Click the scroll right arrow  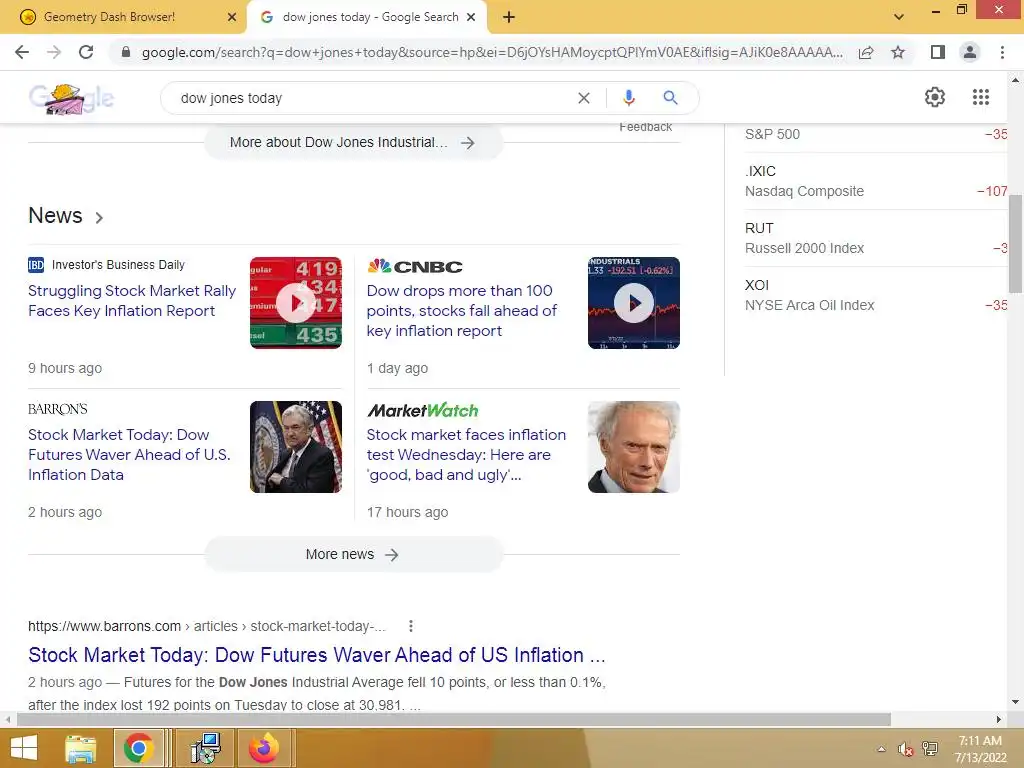click(999, 720)
